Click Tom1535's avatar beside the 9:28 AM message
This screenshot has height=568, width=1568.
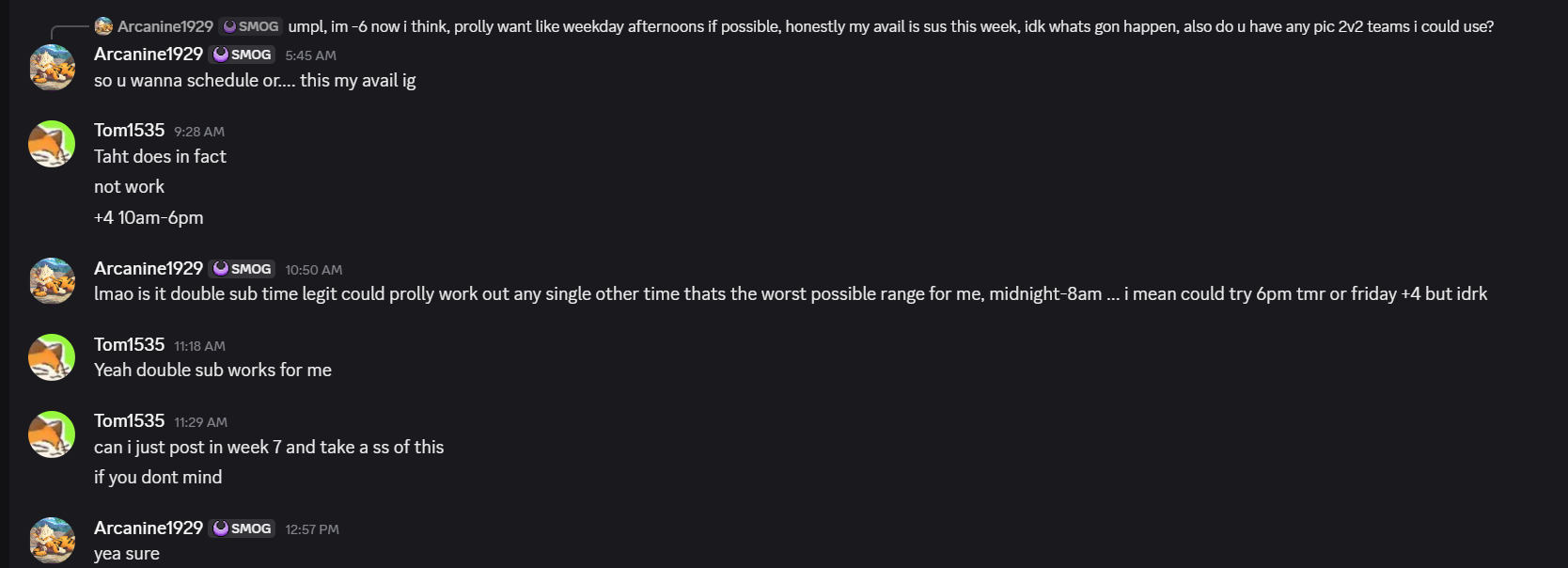tap(53, 144)
